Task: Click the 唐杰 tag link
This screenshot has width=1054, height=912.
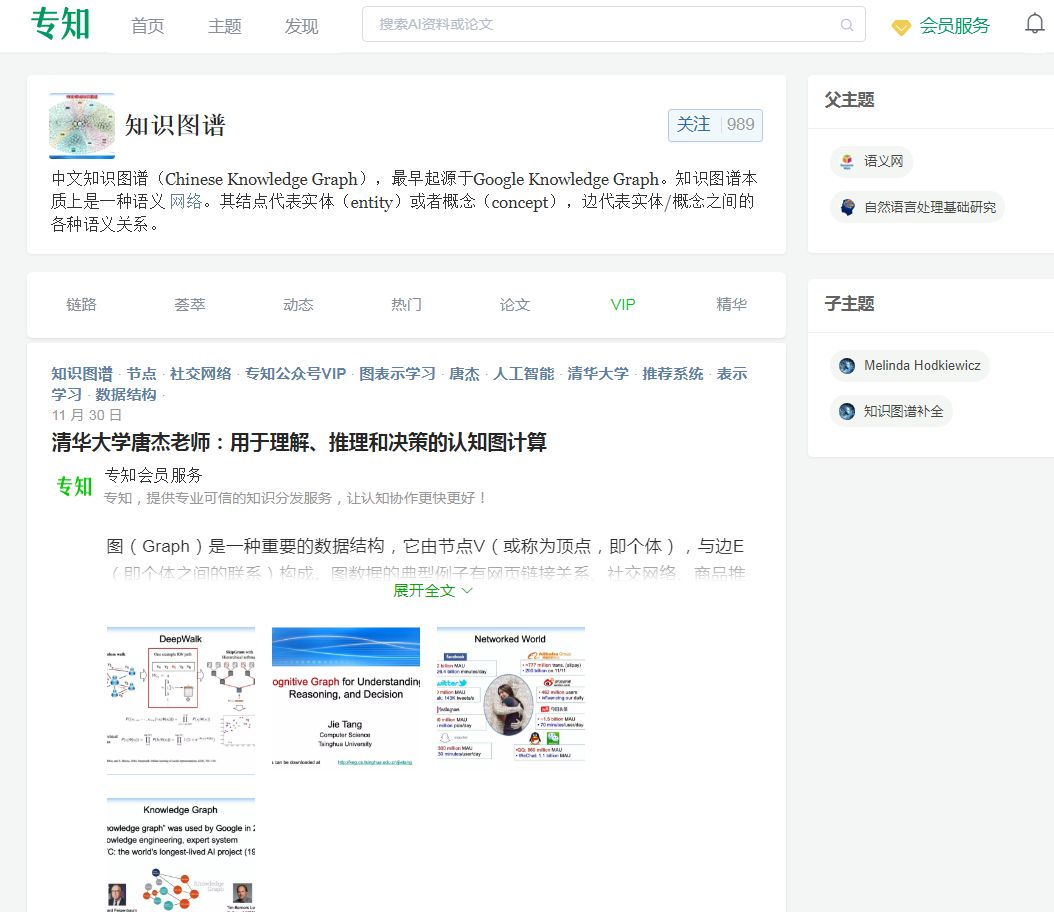Action: (x=464, y=374)
